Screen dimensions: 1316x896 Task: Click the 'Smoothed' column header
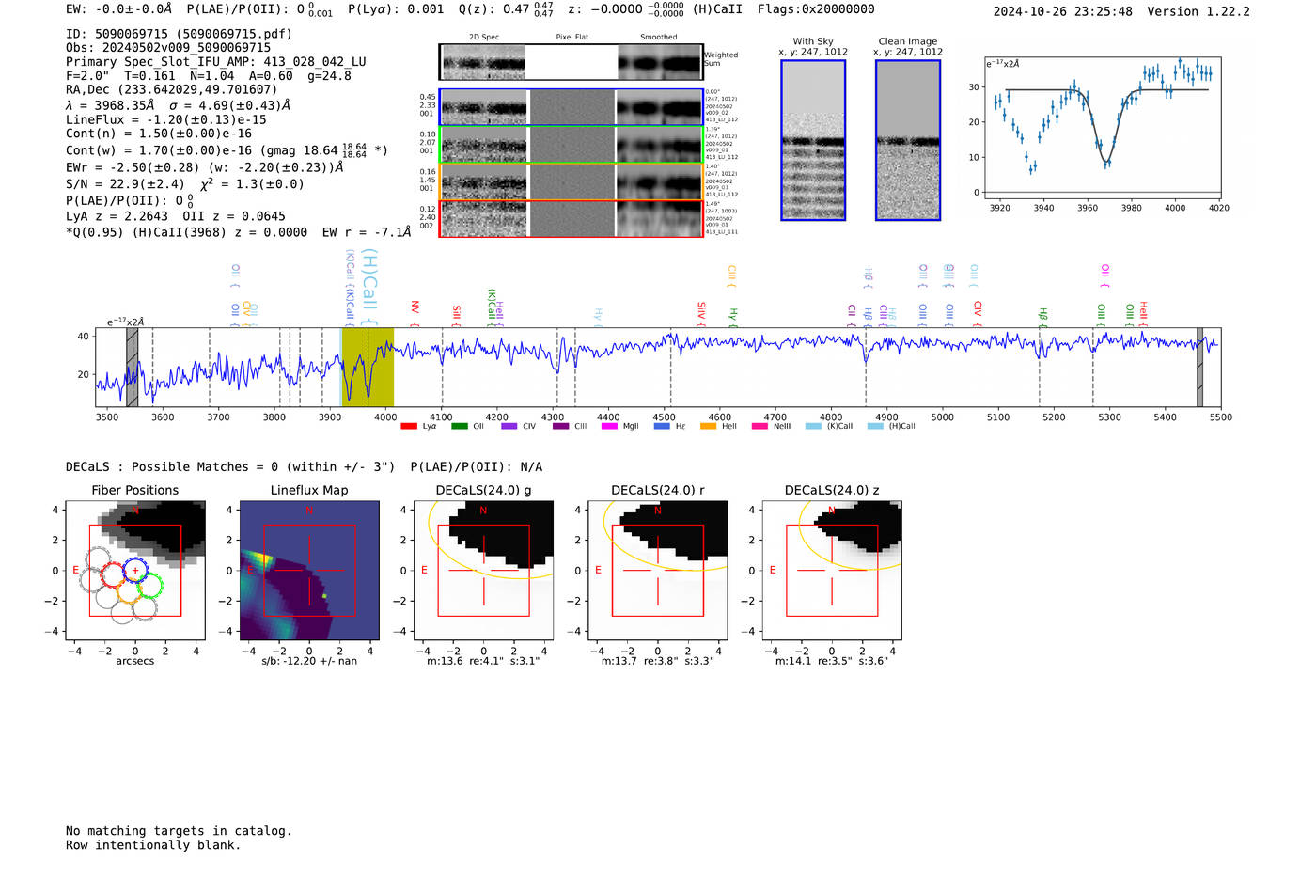click(x=659, y=37)
